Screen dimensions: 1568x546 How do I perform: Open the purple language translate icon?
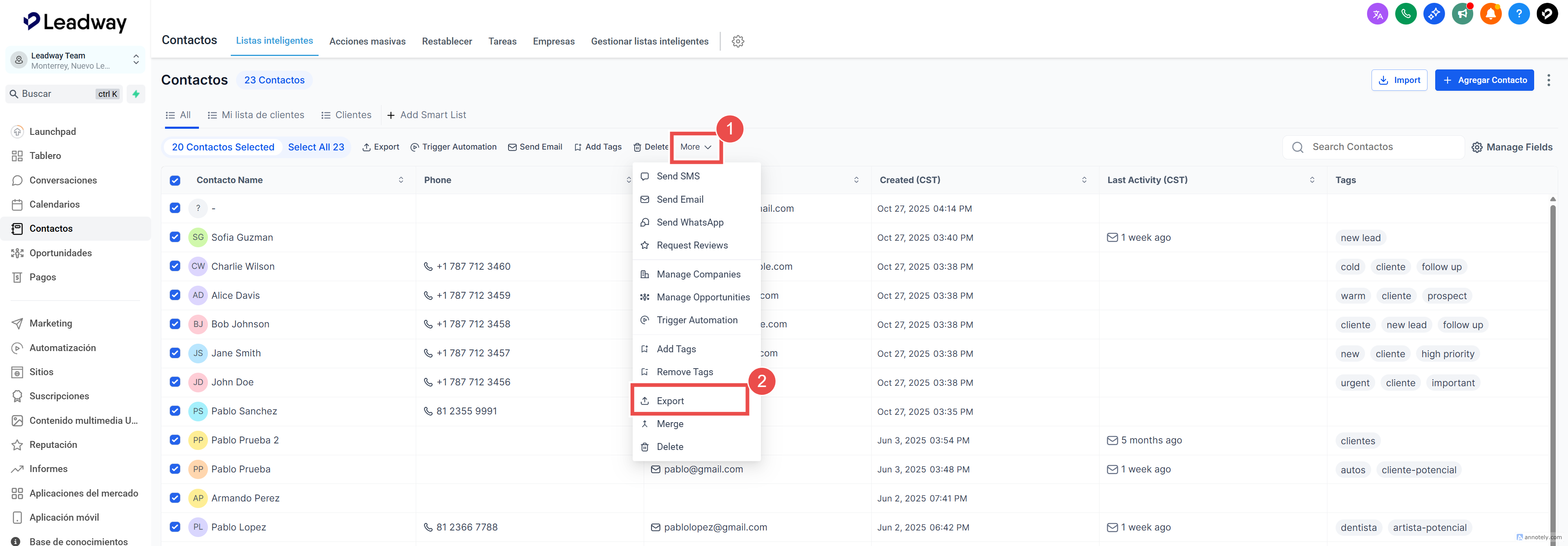tap(1378, 13)
